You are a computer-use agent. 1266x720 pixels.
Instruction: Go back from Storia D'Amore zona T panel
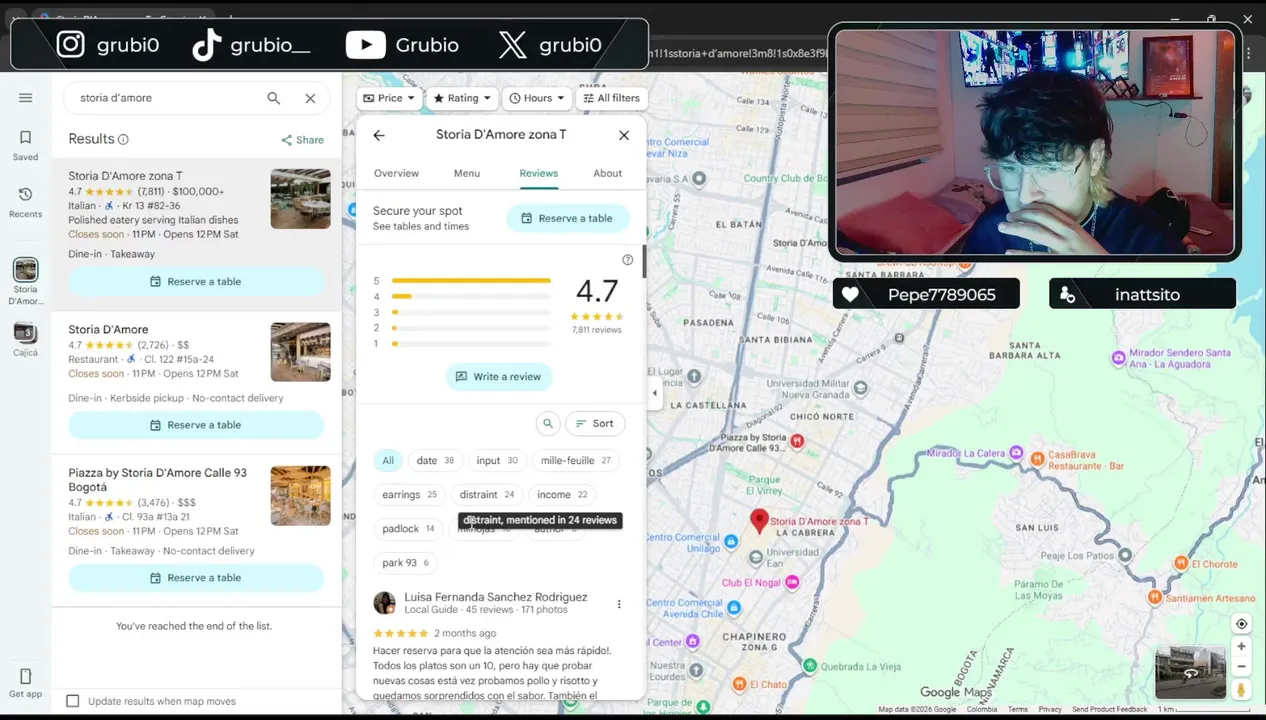pyautogui.click(x=379, y=135)
